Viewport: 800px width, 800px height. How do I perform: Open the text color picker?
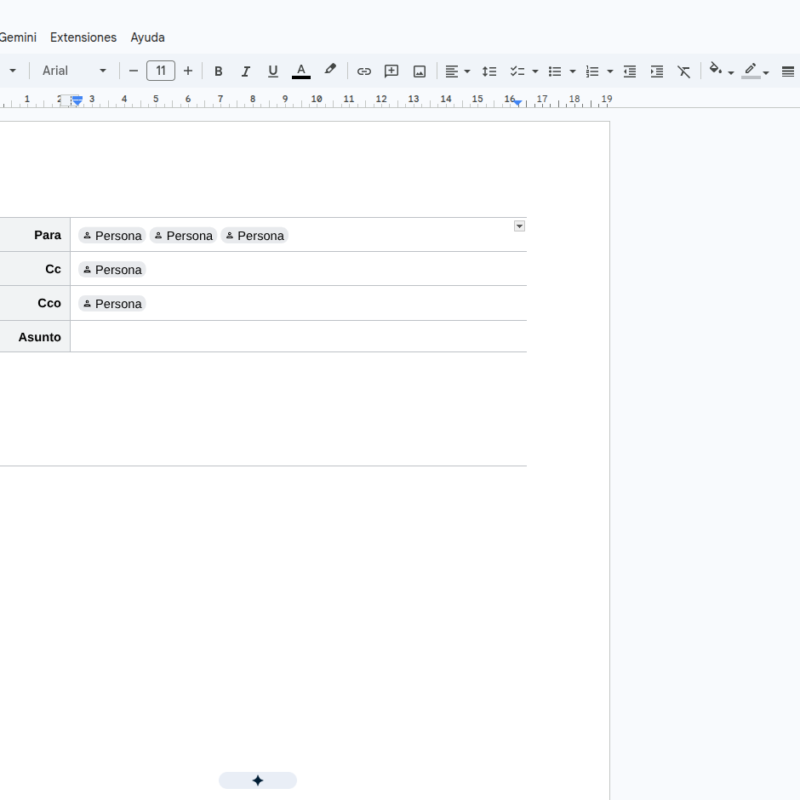pos(301,71)
